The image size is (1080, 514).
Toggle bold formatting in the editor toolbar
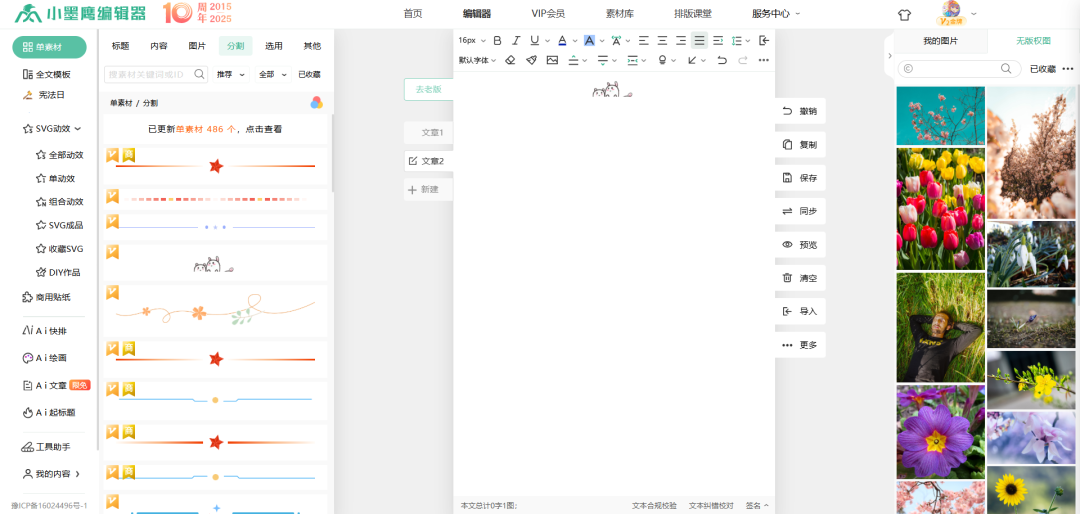click(x=497, y=41)
